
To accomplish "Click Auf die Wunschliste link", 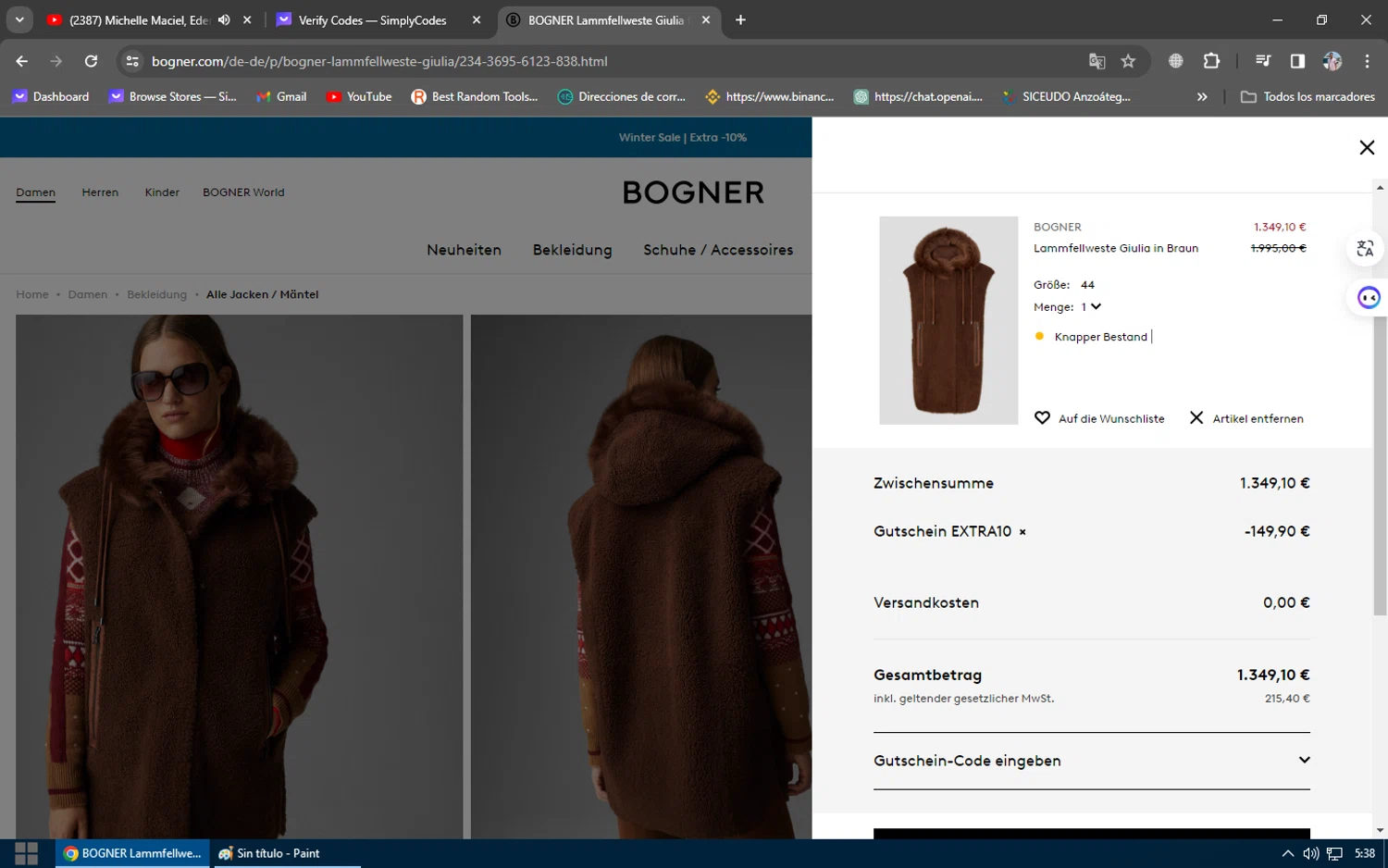I will pyautogui.click(x=1111, y=418).
